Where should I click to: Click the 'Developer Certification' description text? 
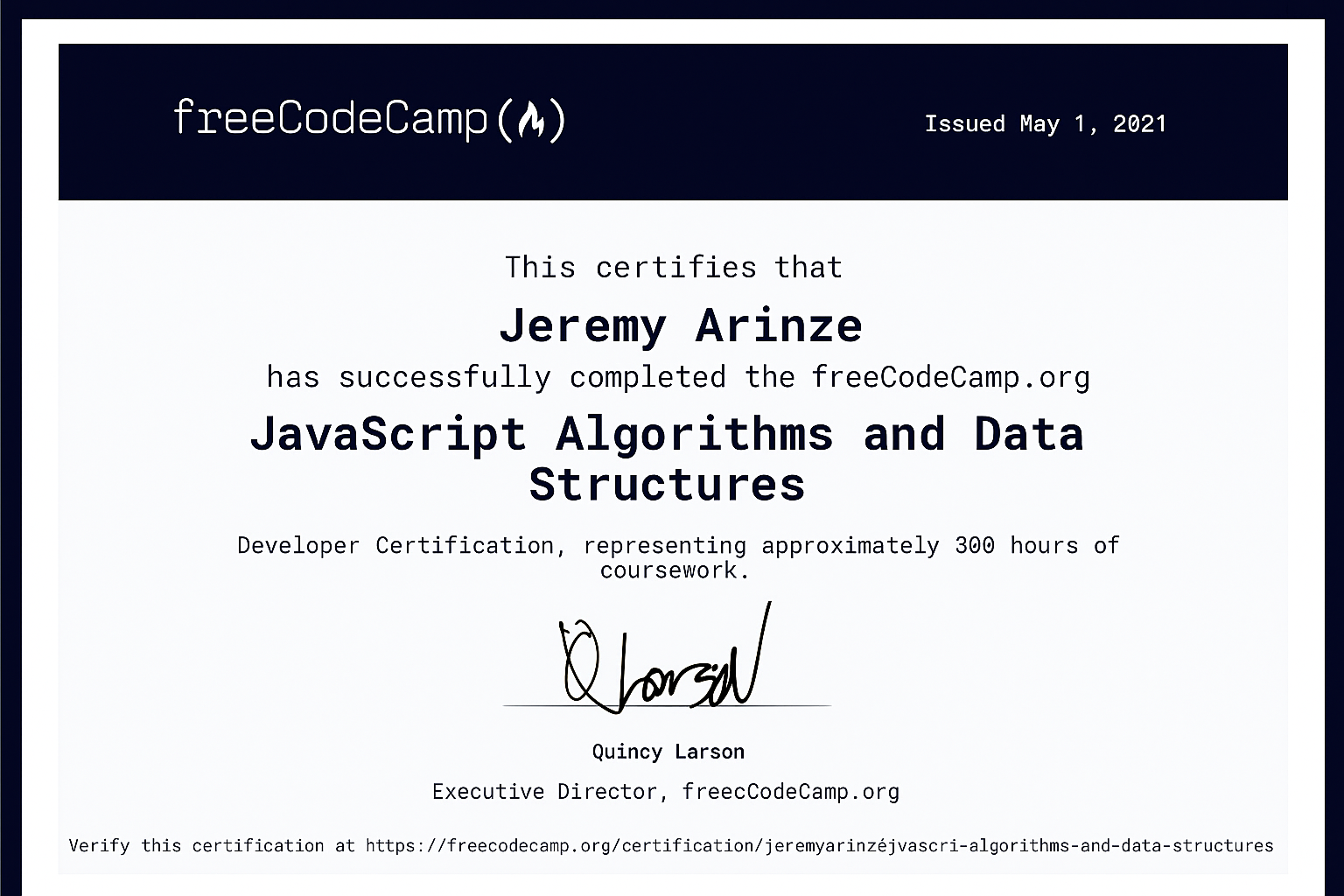click(x=395, y=545)
